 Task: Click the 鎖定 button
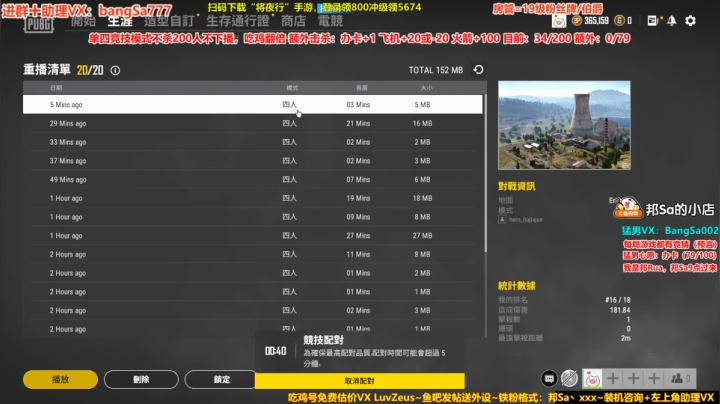click(221, 379)
